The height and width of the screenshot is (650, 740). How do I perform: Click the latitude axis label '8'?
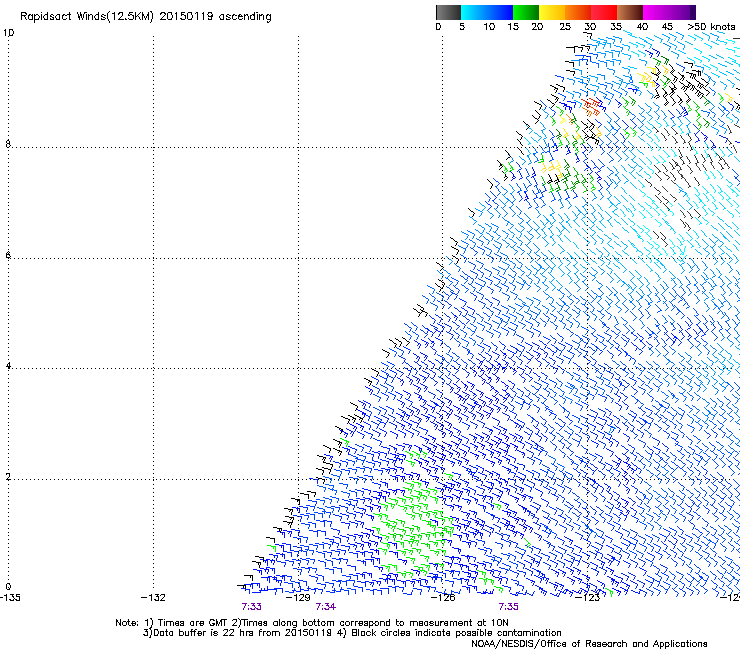point(8,144)
